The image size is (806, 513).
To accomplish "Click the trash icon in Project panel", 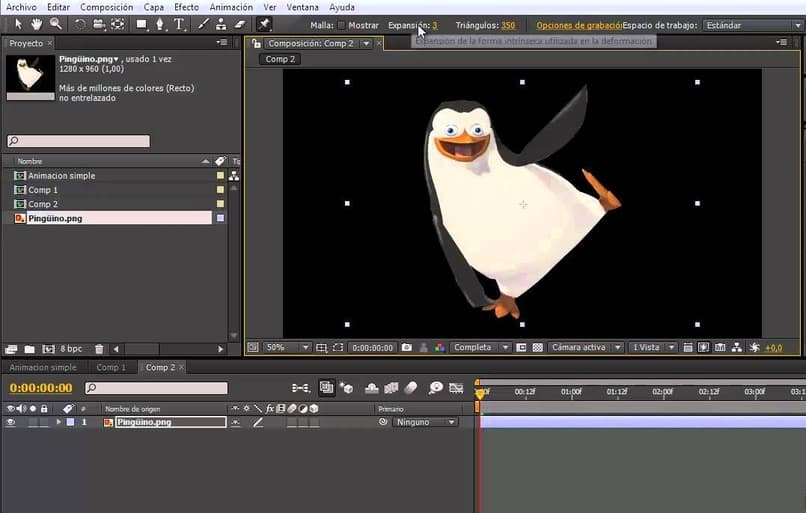I will pos(99,349).
